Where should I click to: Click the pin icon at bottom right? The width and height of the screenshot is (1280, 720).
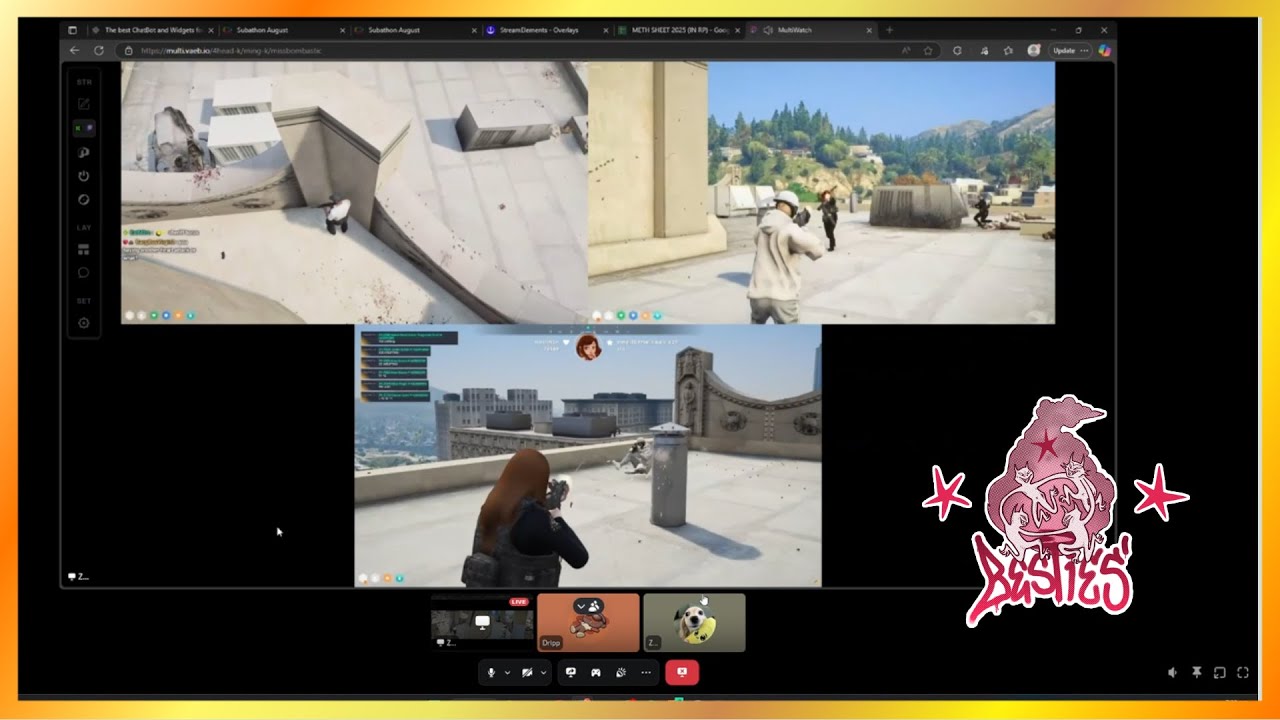1196,673
